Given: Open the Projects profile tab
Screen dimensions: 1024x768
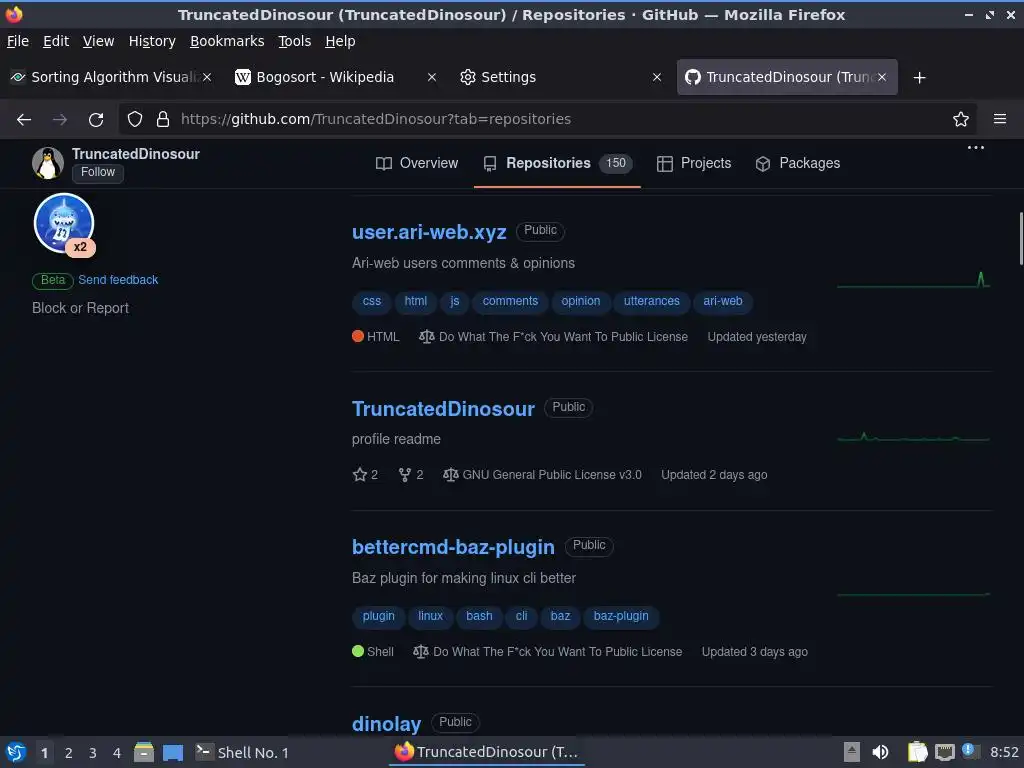Looking at the screenshot, I should (694, 163).
